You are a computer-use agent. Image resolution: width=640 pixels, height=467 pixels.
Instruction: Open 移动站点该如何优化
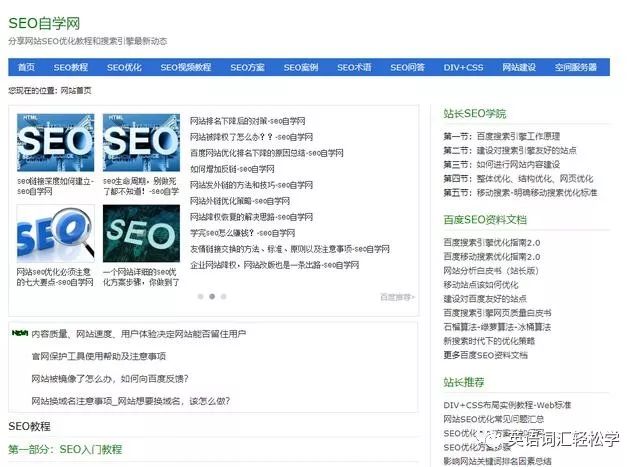click(x=481, y=285)
